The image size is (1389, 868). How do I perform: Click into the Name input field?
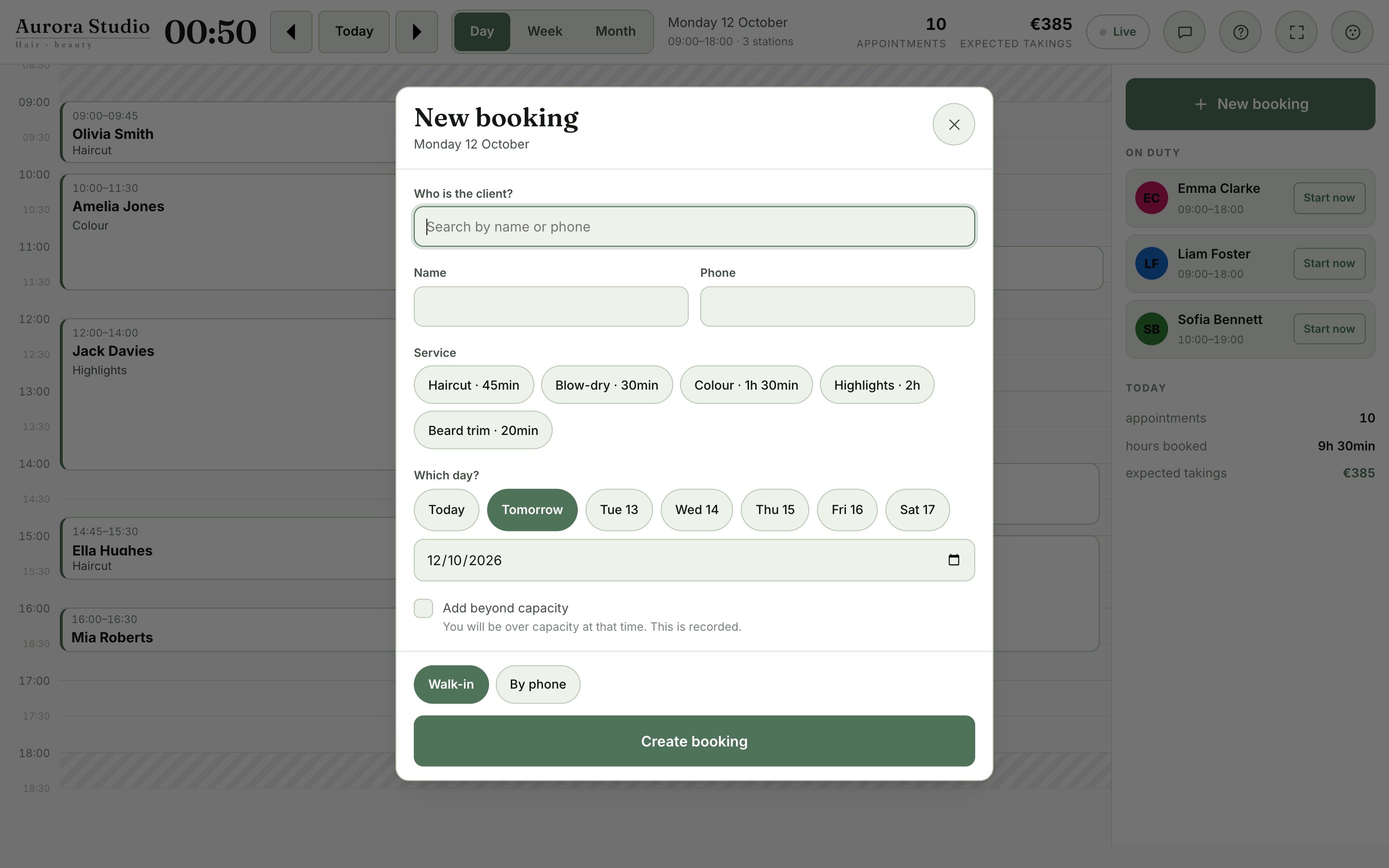(551, 307)
